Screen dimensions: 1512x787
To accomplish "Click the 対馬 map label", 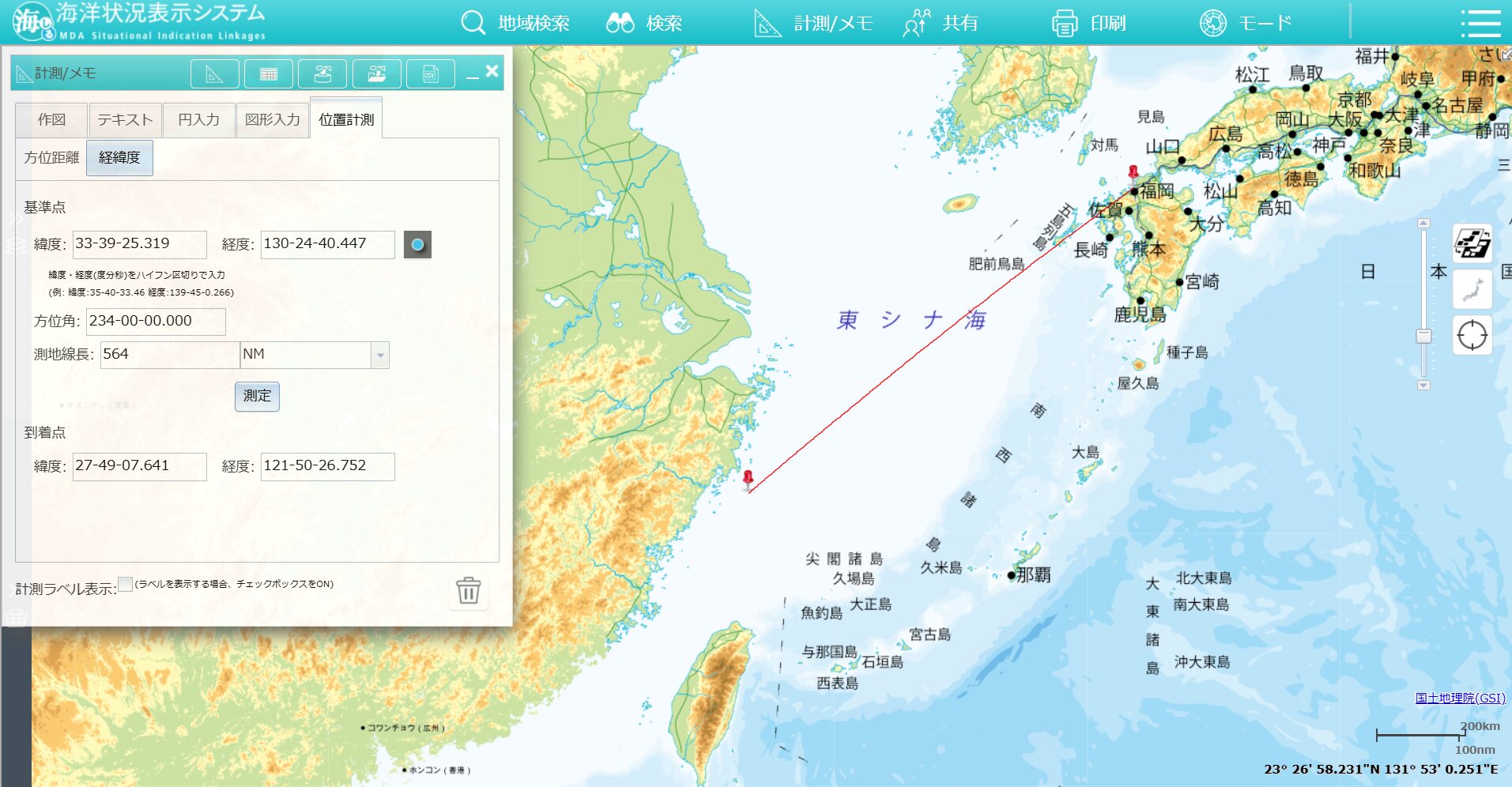I will [x=1104, y=145].
